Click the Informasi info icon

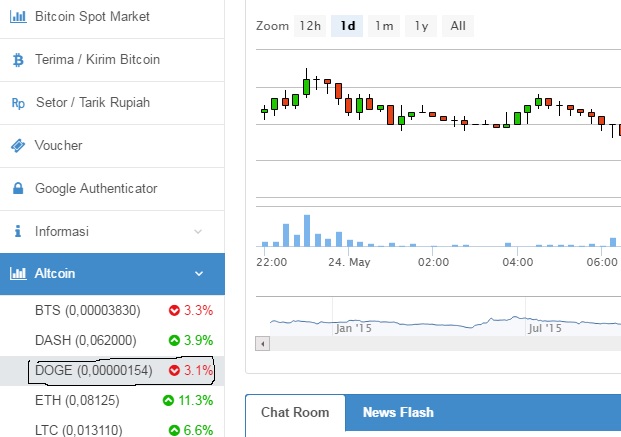(x=18, y=231)
